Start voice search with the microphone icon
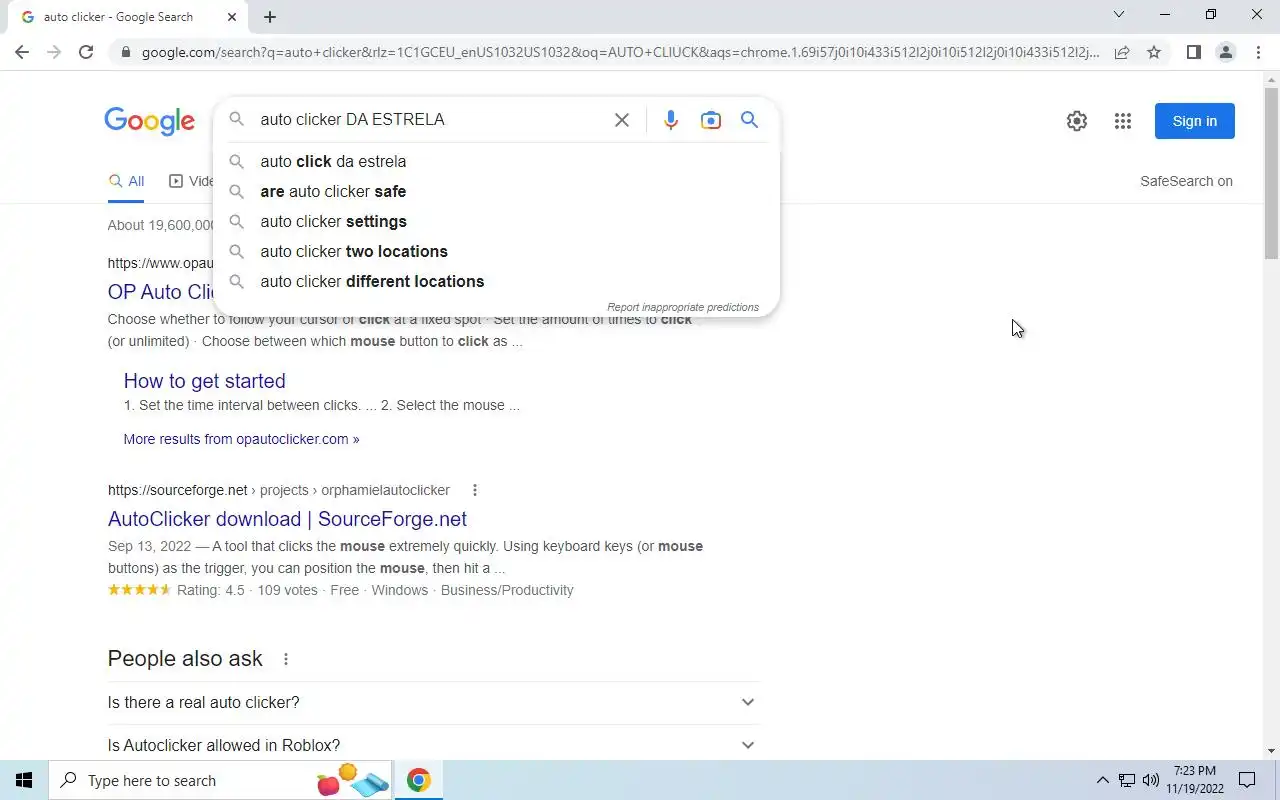1280x800 pixels. (x=671, y=120)
